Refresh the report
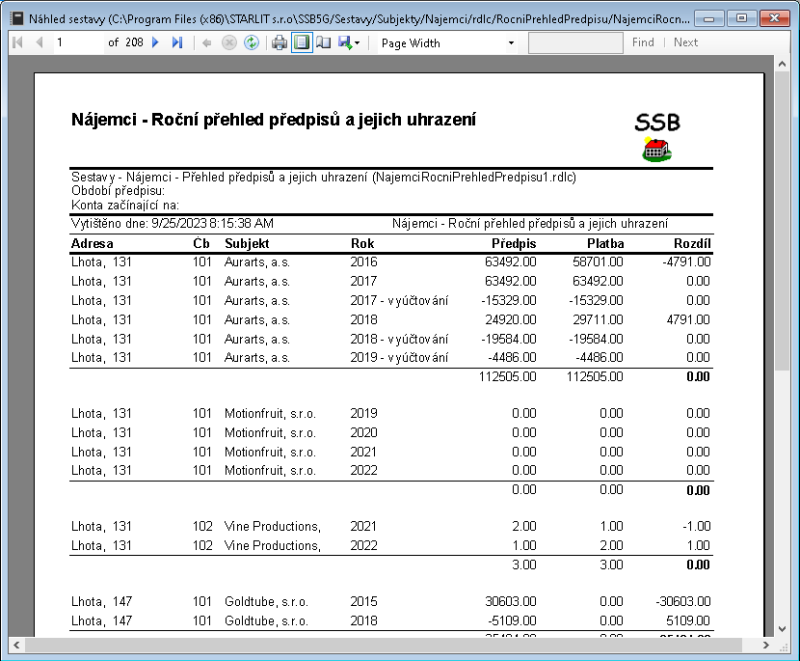Viewport: 800px width, 661px height. coord(251,43)
